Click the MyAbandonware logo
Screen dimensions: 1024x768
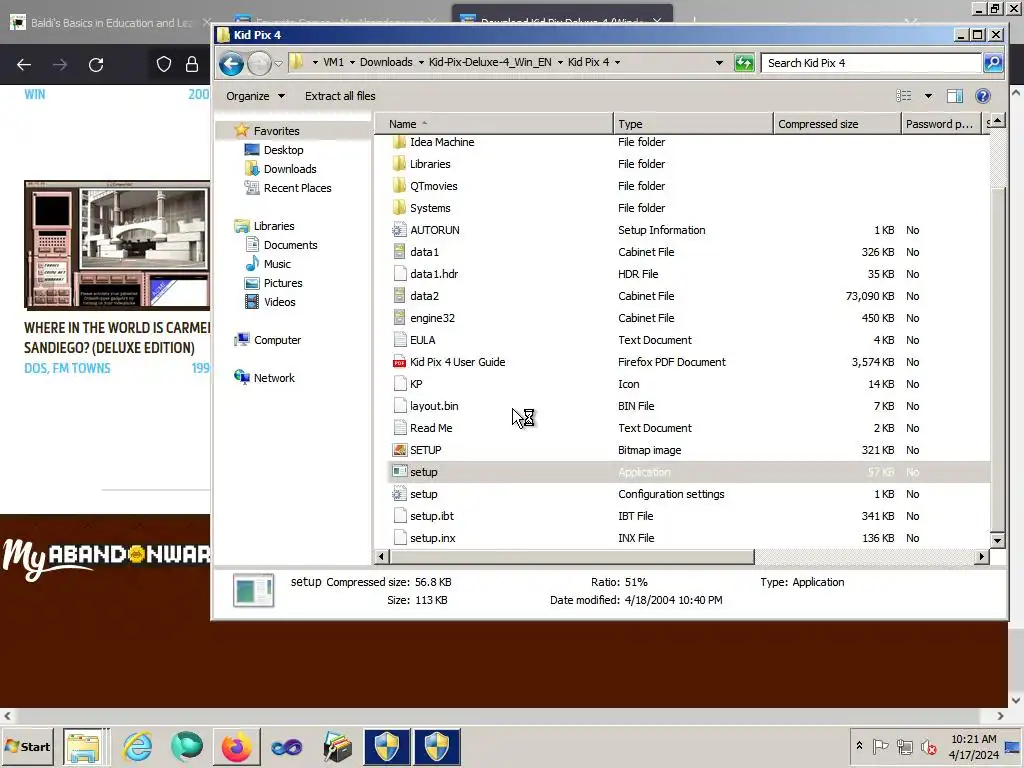106,557
